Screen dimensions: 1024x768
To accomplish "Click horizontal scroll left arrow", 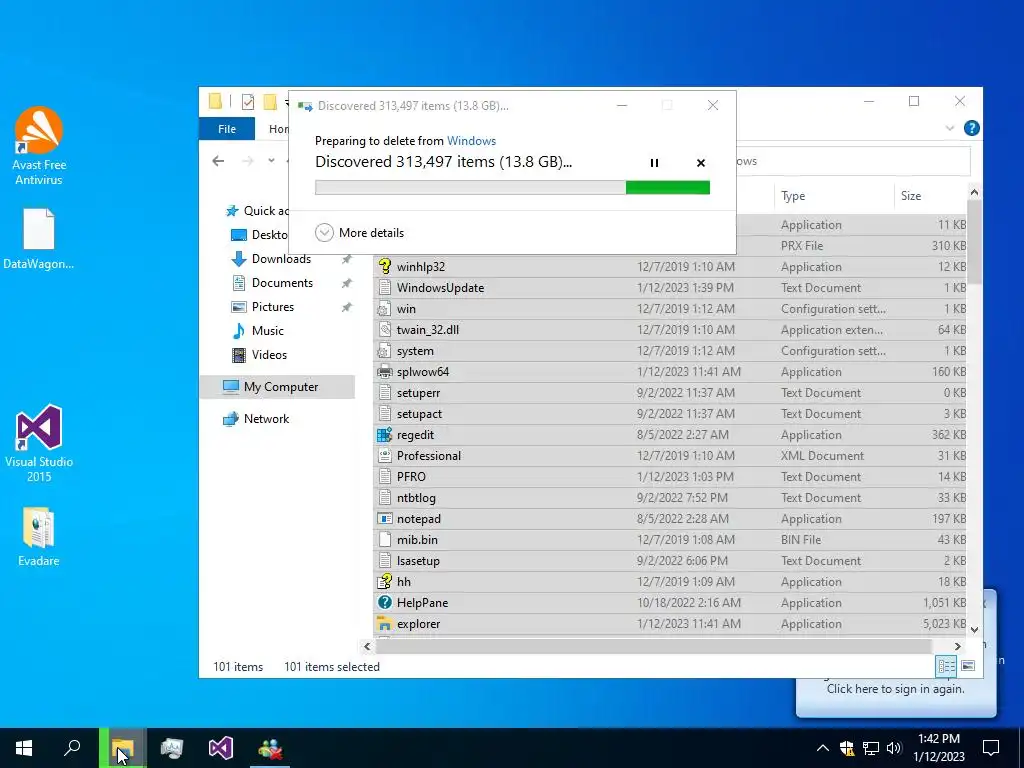I will [x=367, y=647].
